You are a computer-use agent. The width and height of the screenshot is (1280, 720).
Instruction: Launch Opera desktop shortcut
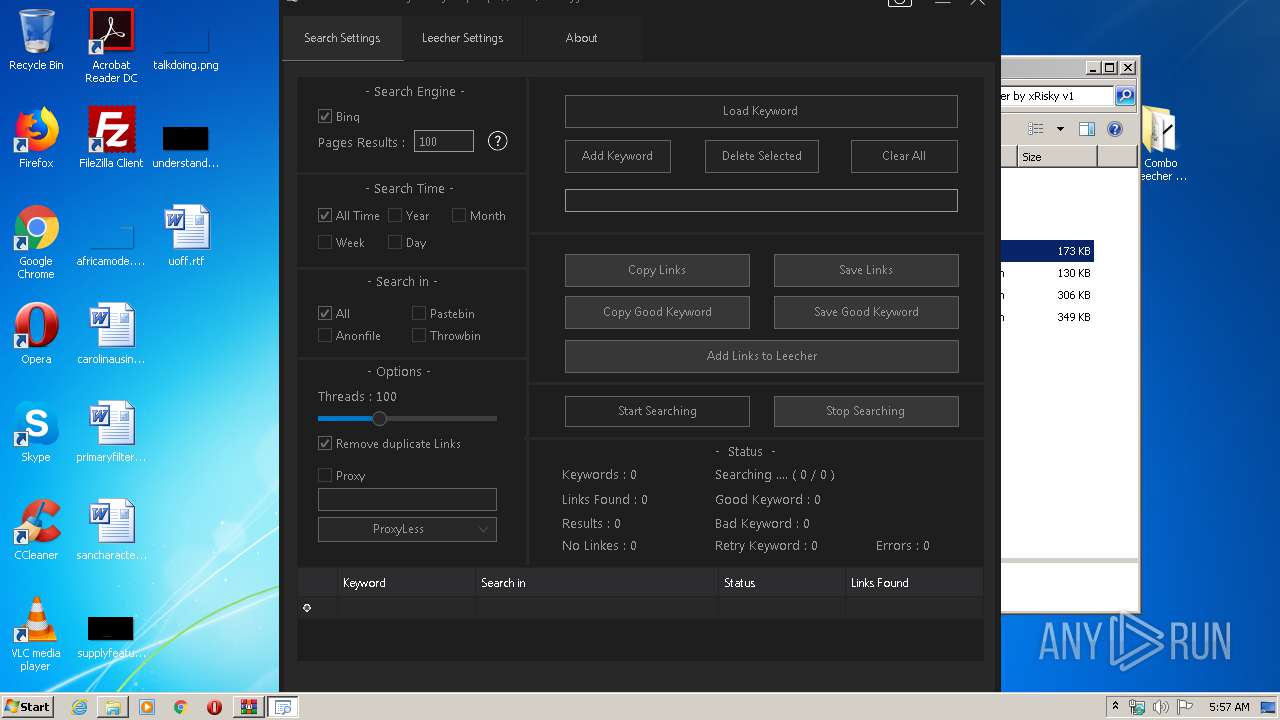click(x=36, y=334)
